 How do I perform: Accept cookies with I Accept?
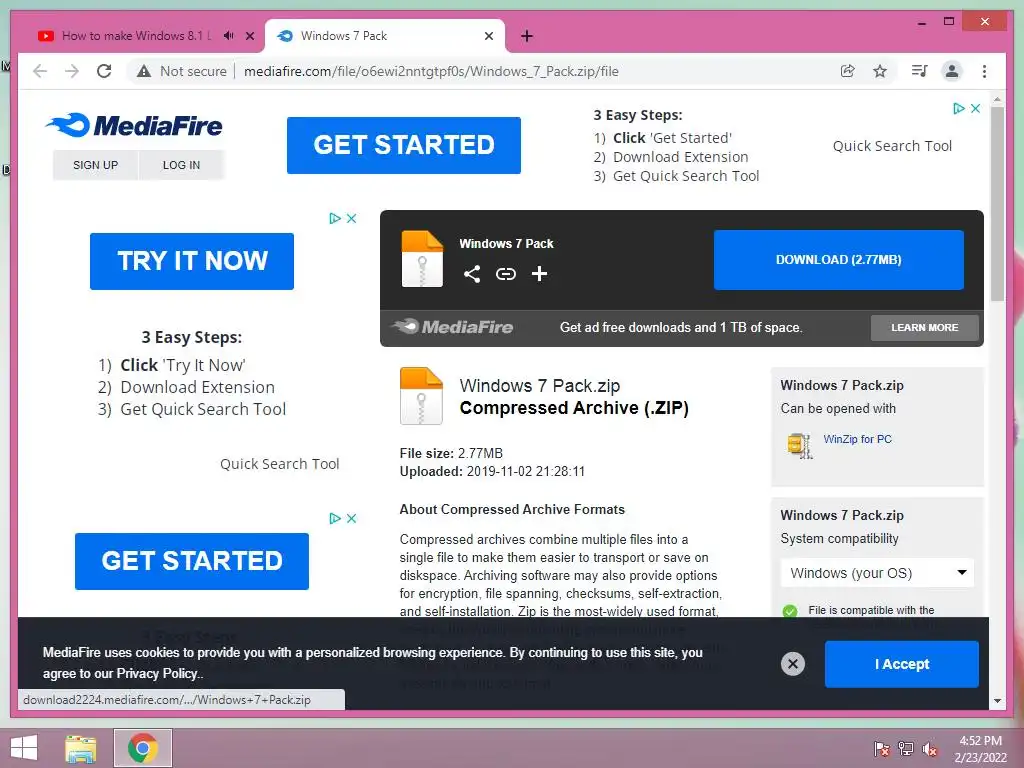pos(901,664)
